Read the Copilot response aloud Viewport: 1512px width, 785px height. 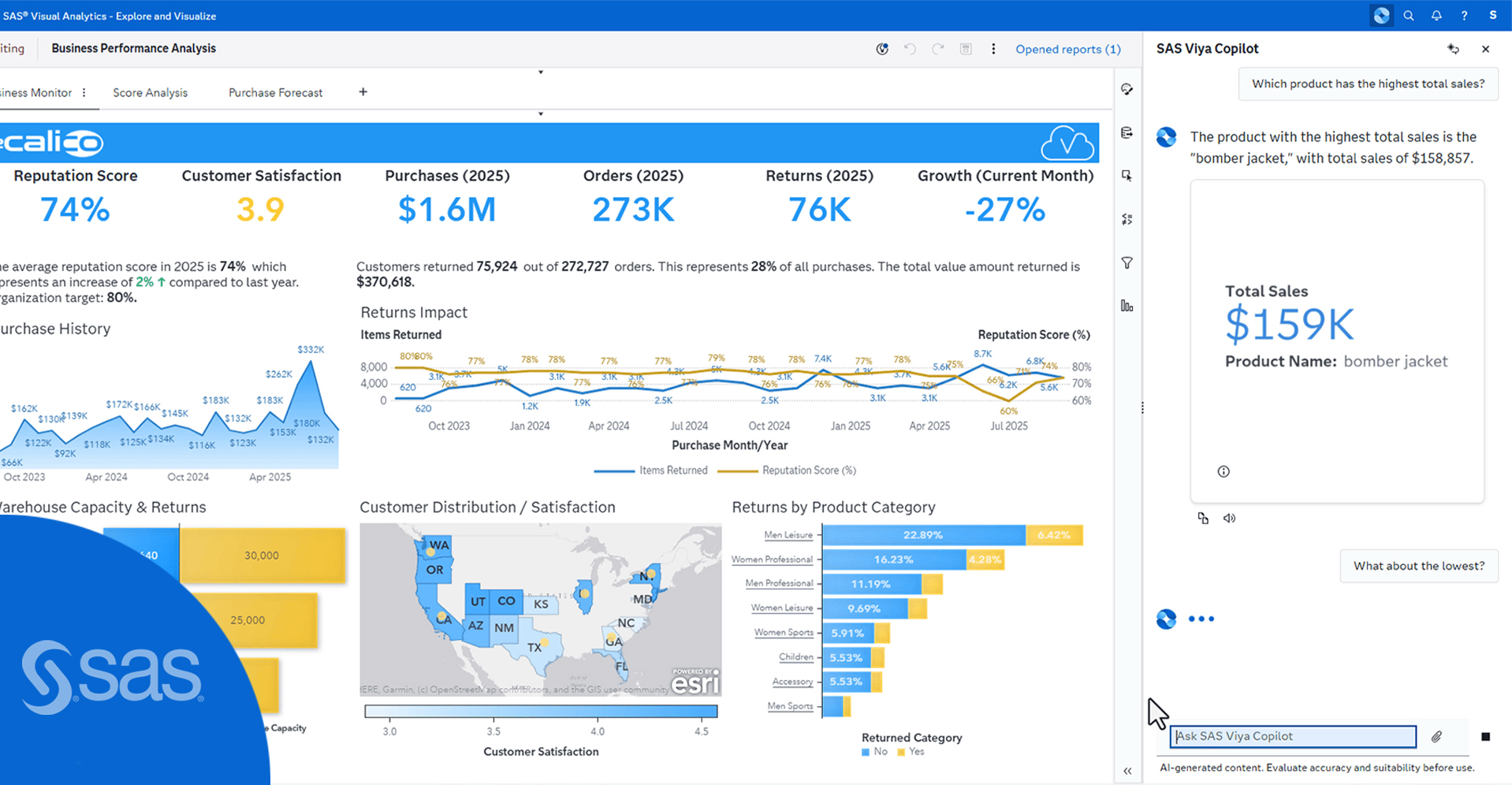(x=1230, y=519)
